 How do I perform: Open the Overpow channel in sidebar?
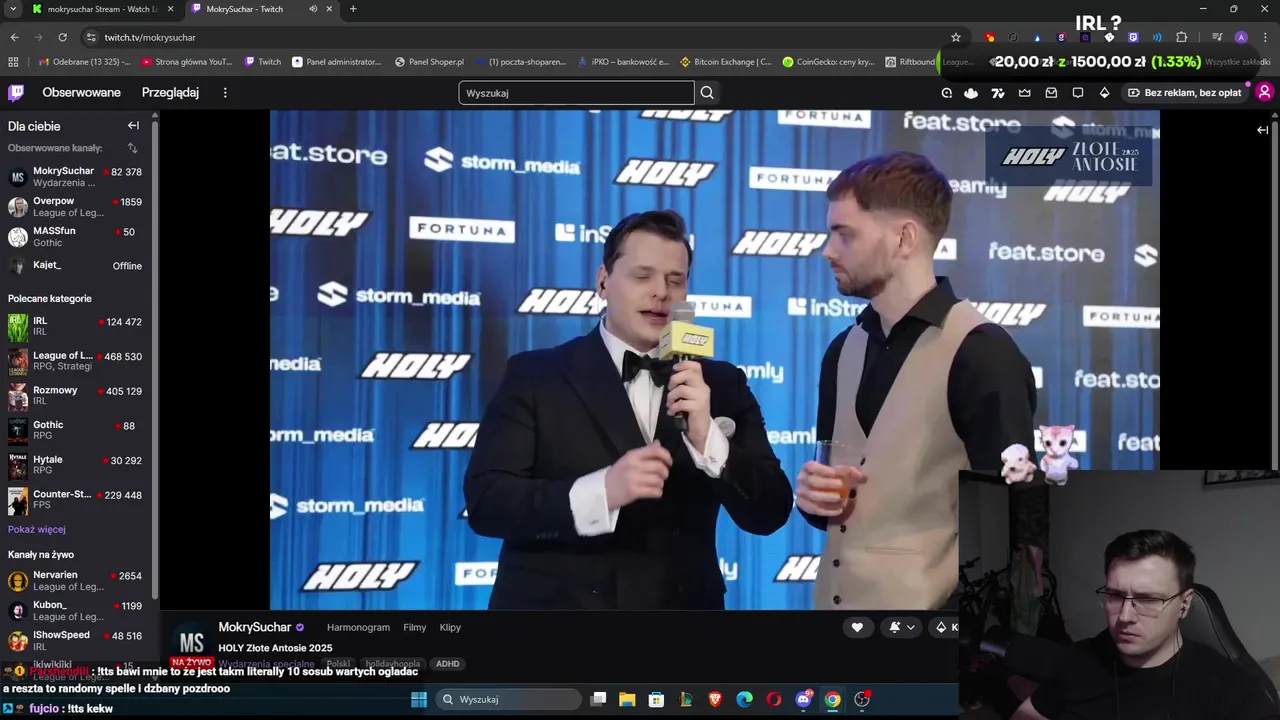pos(76,206)
